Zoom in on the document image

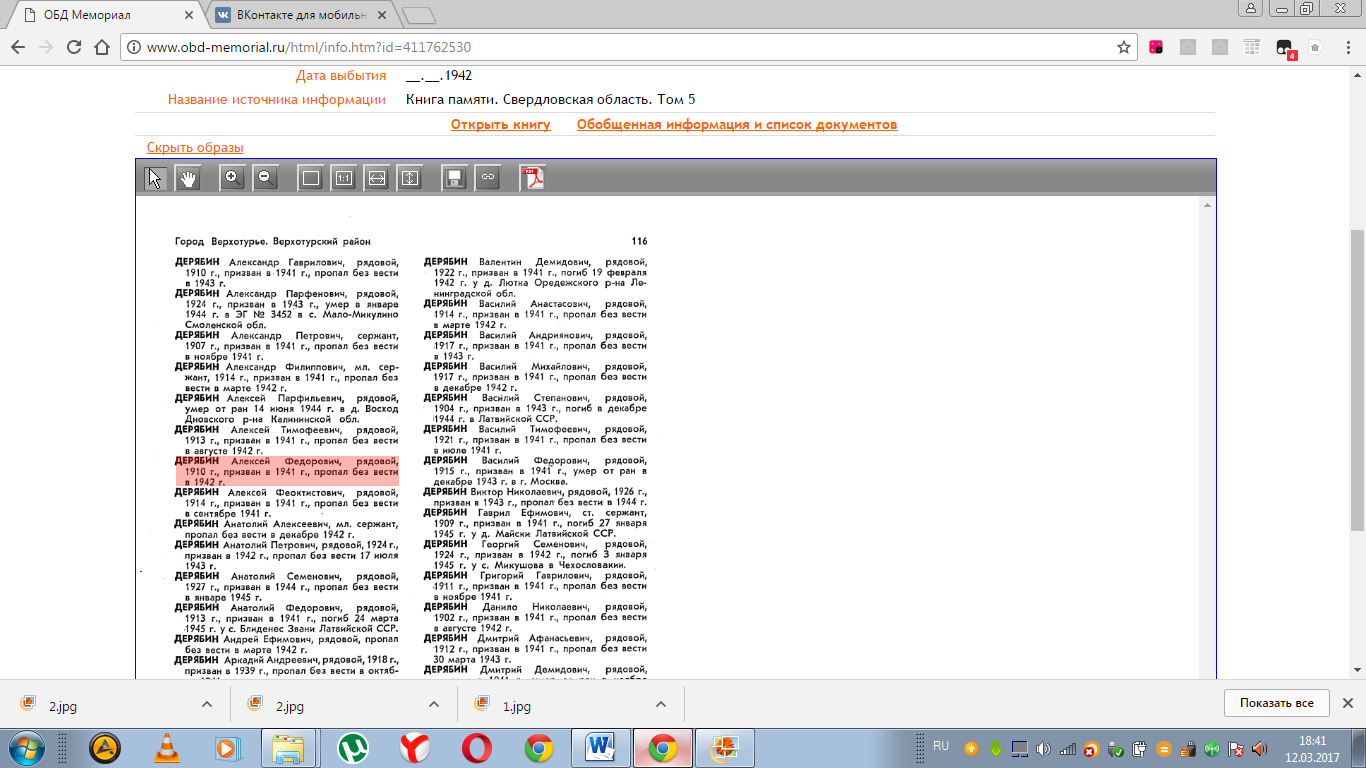pyautogui.click(x=232, y=178)
